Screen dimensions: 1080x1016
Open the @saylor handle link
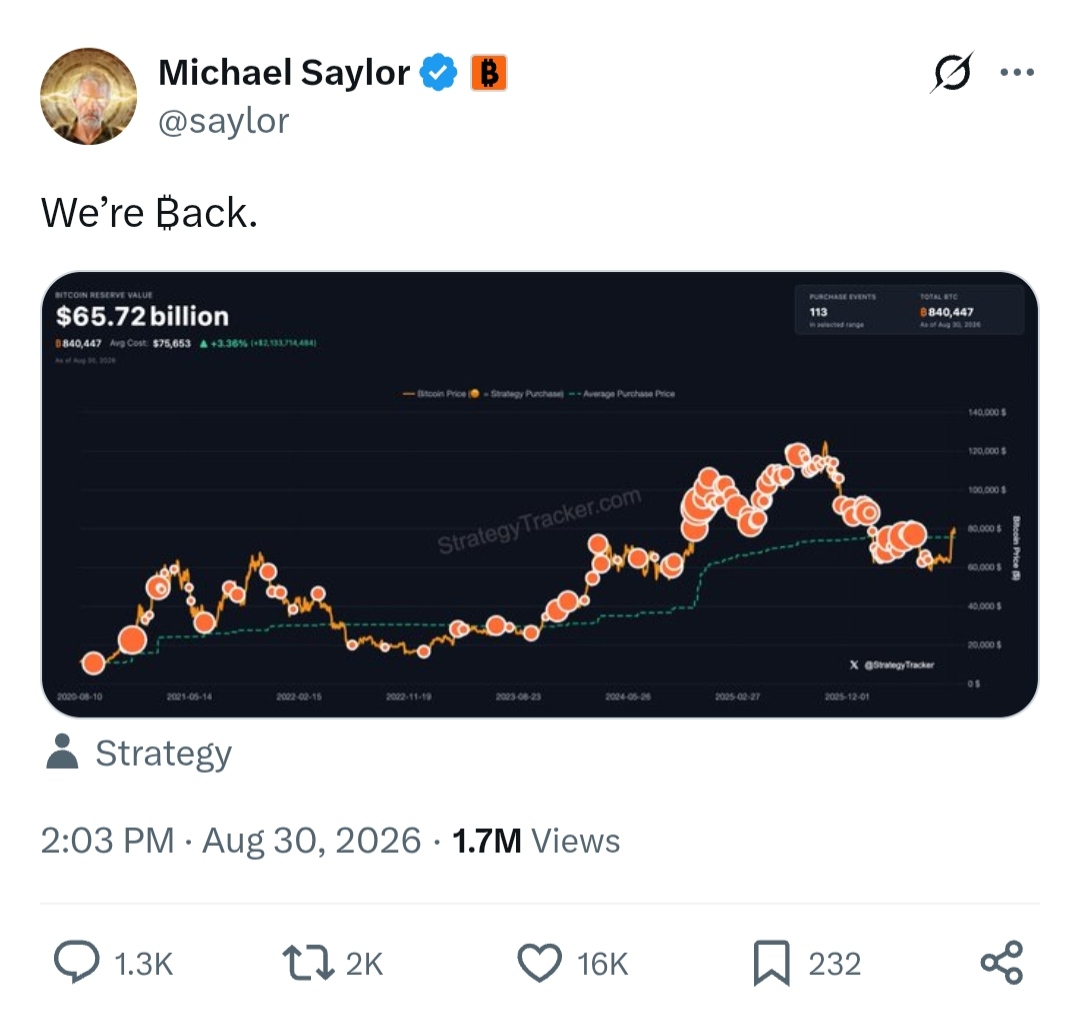223,121
